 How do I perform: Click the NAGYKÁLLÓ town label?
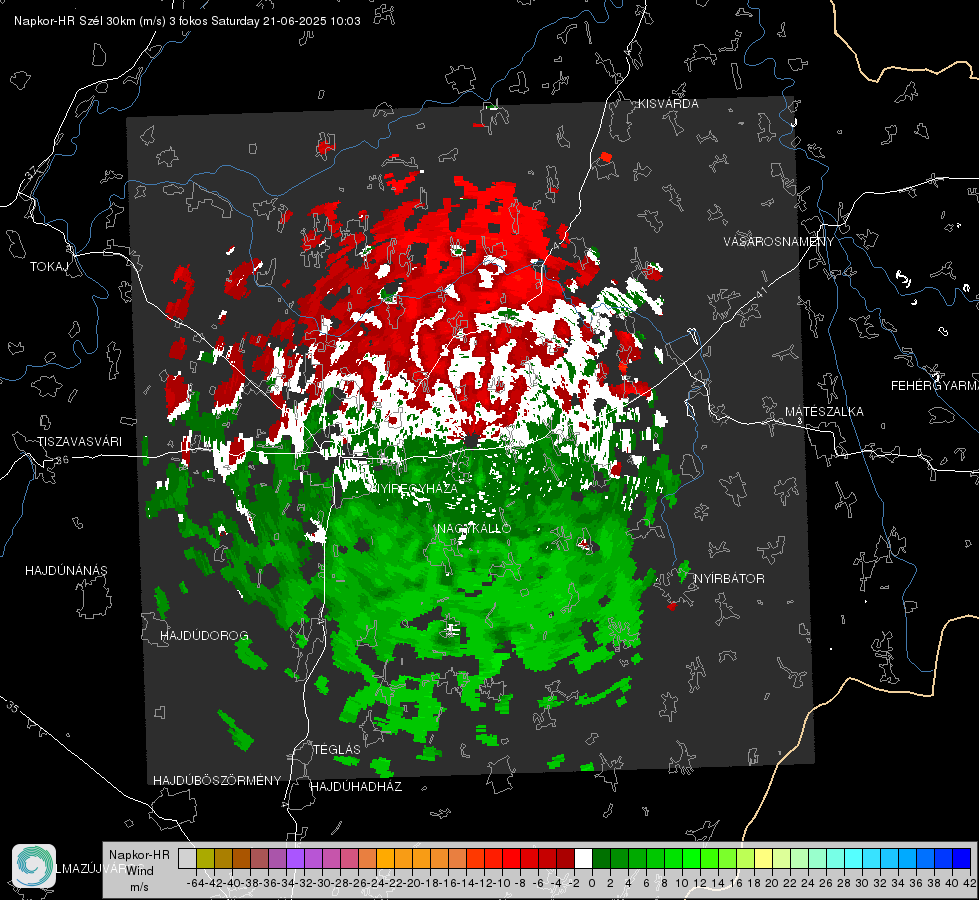[x=474, y=528]
